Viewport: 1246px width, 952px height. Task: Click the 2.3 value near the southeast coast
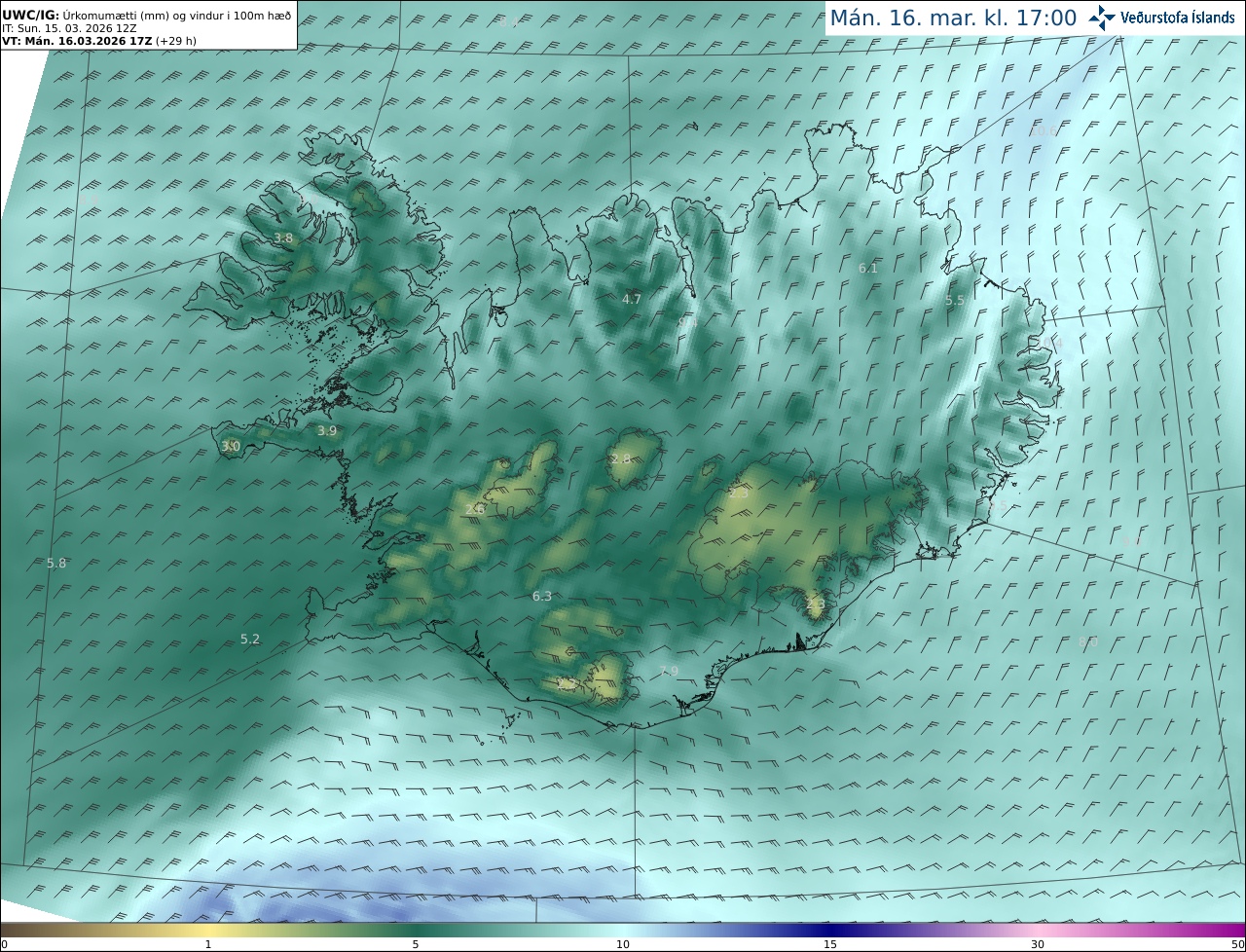(x=816, y=604)
